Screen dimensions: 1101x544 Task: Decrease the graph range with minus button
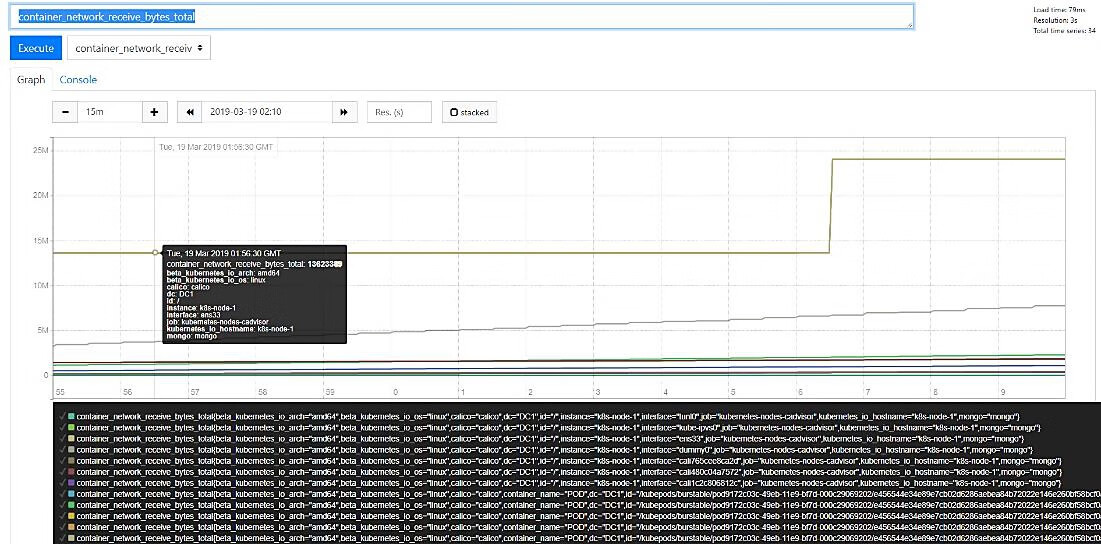pos(65,112)
